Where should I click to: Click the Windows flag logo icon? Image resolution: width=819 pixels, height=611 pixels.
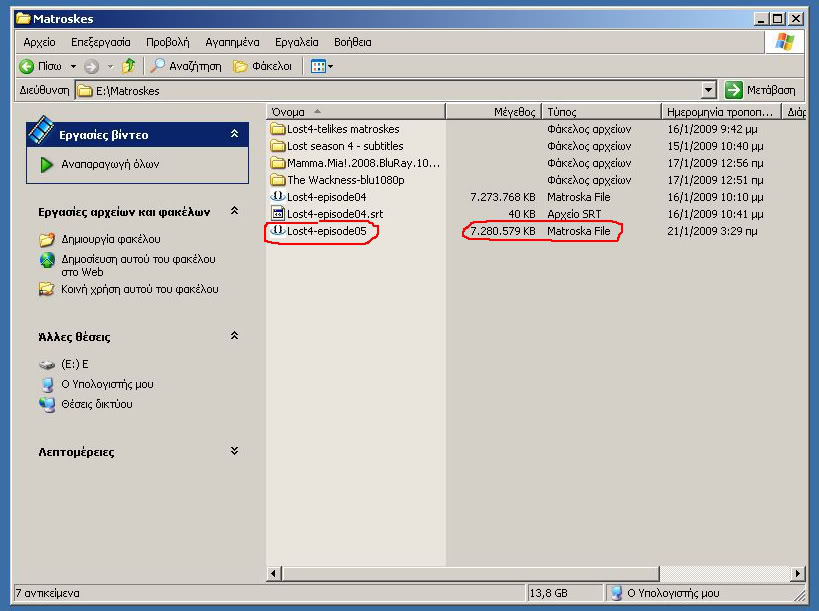click(x=785, y=42)
